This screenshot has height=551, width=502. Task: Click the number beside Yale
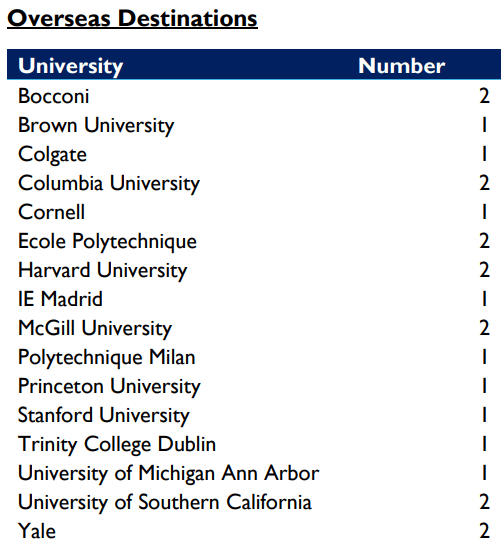coord(484,531)
